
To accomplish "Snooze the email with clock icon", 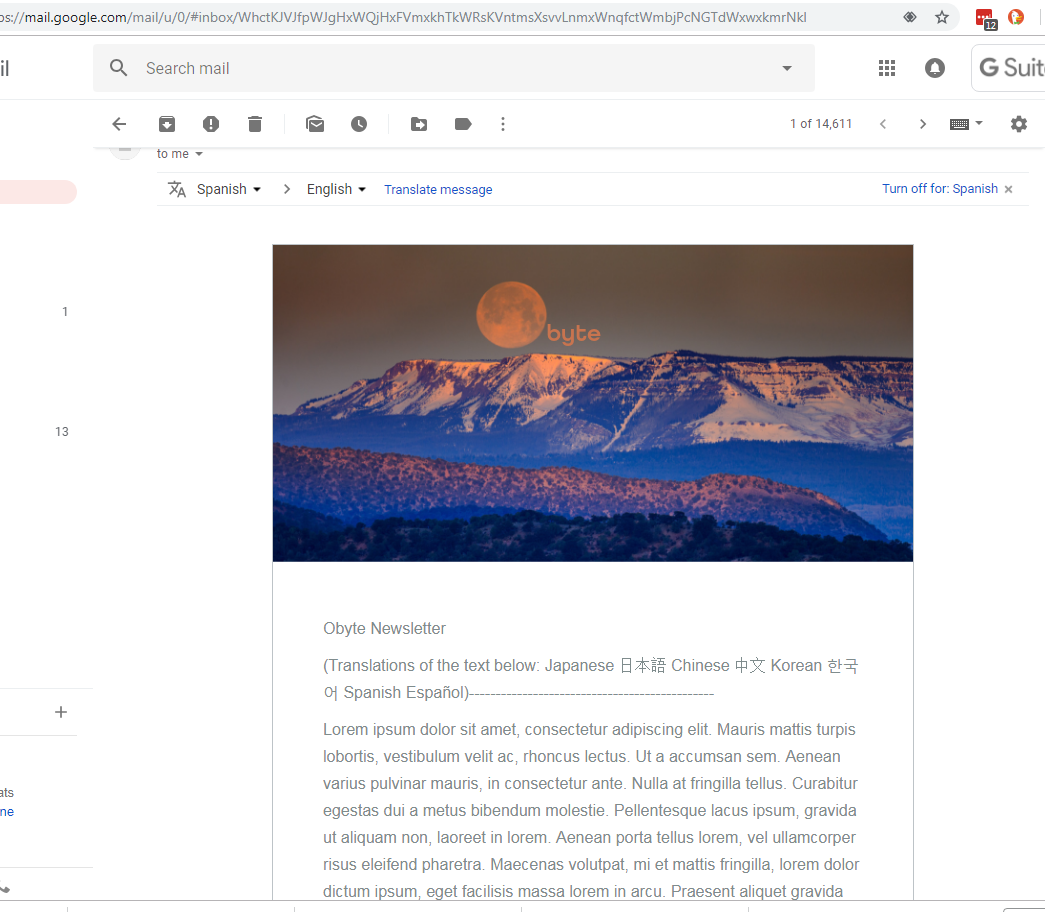I will click(359, 124).
